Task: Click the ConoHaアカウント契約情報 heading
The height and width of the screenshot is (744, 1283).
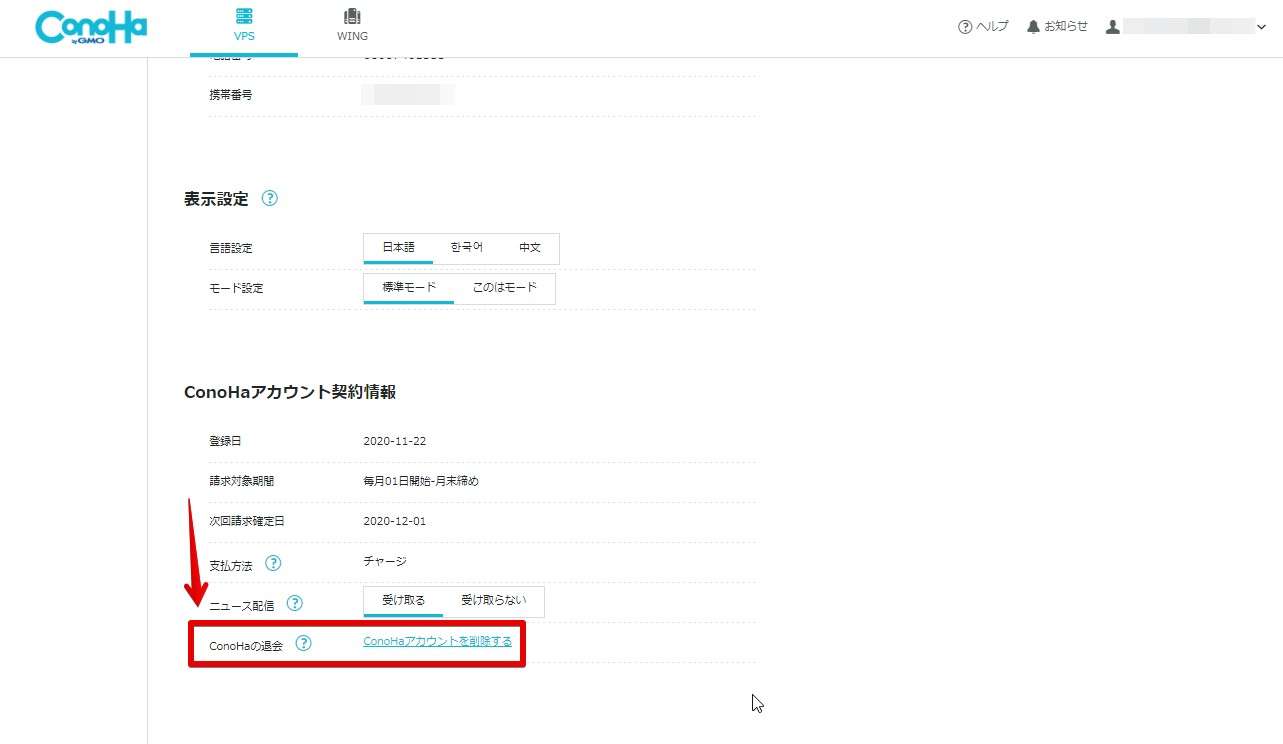Action: pyautogui.click(x=290, y=392)
